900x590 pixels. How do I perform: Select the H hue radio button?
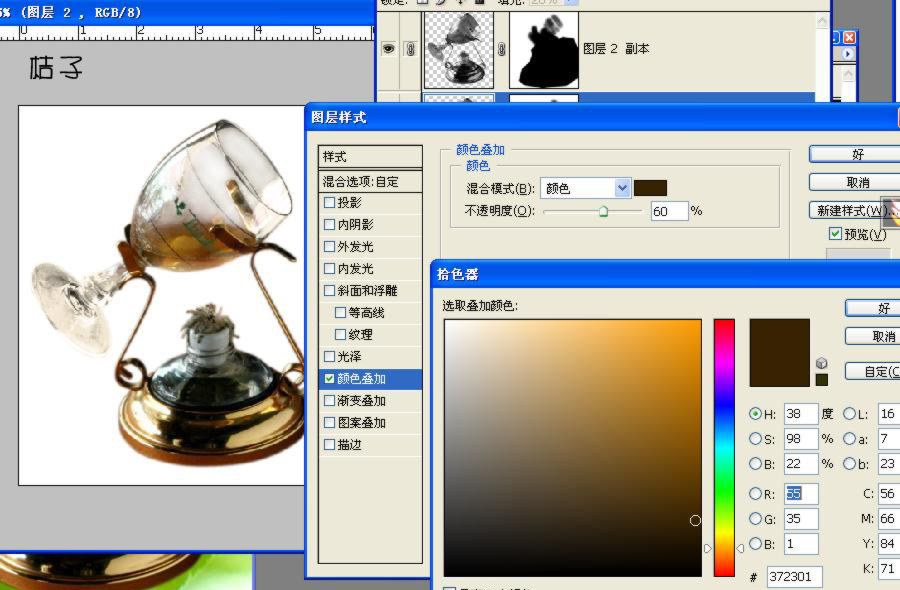click(x=755, y=413)
